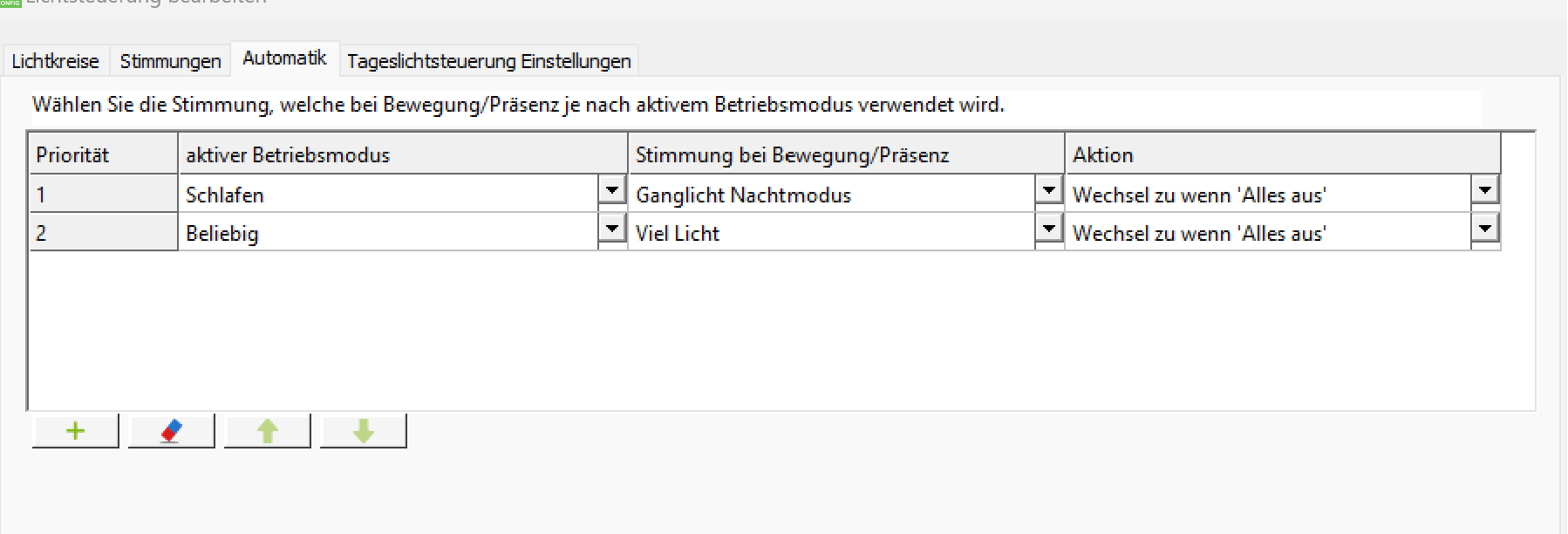The image size is (1568, 534).
Task: Open the Stimmungen tab
Action: (170, 61)
